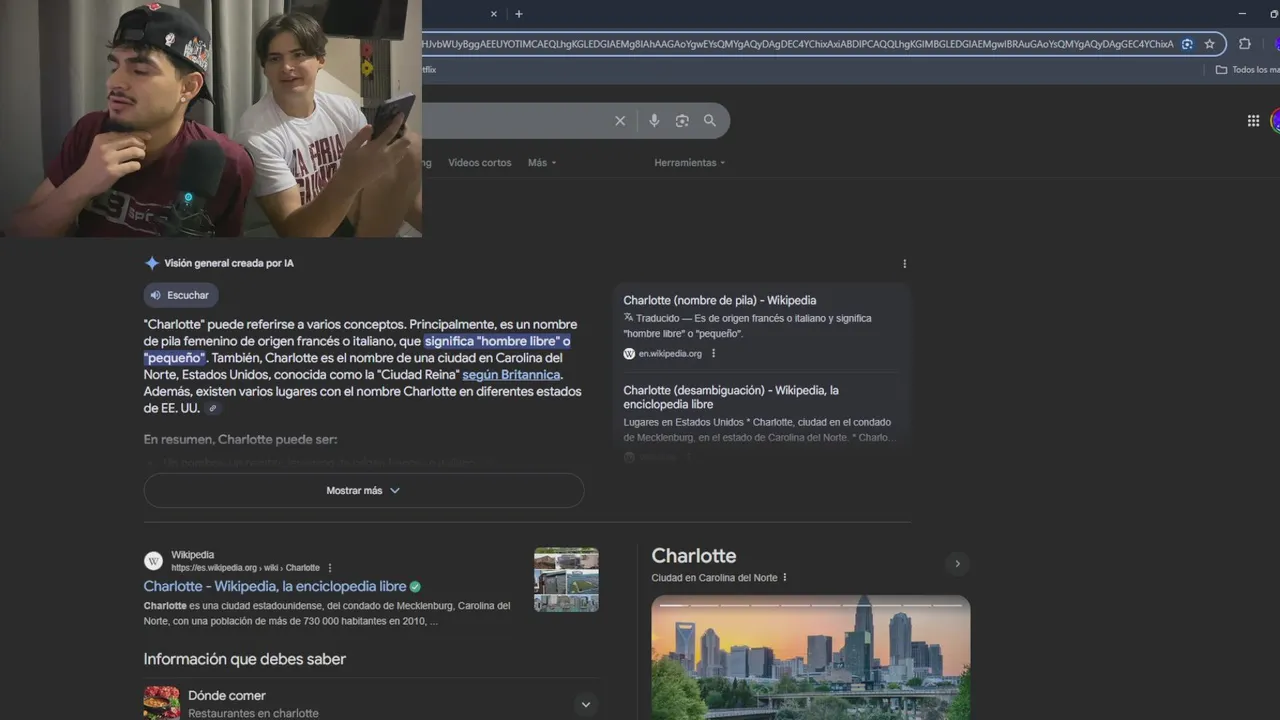Open the Google apps grid

click(x=1253, y=121)
